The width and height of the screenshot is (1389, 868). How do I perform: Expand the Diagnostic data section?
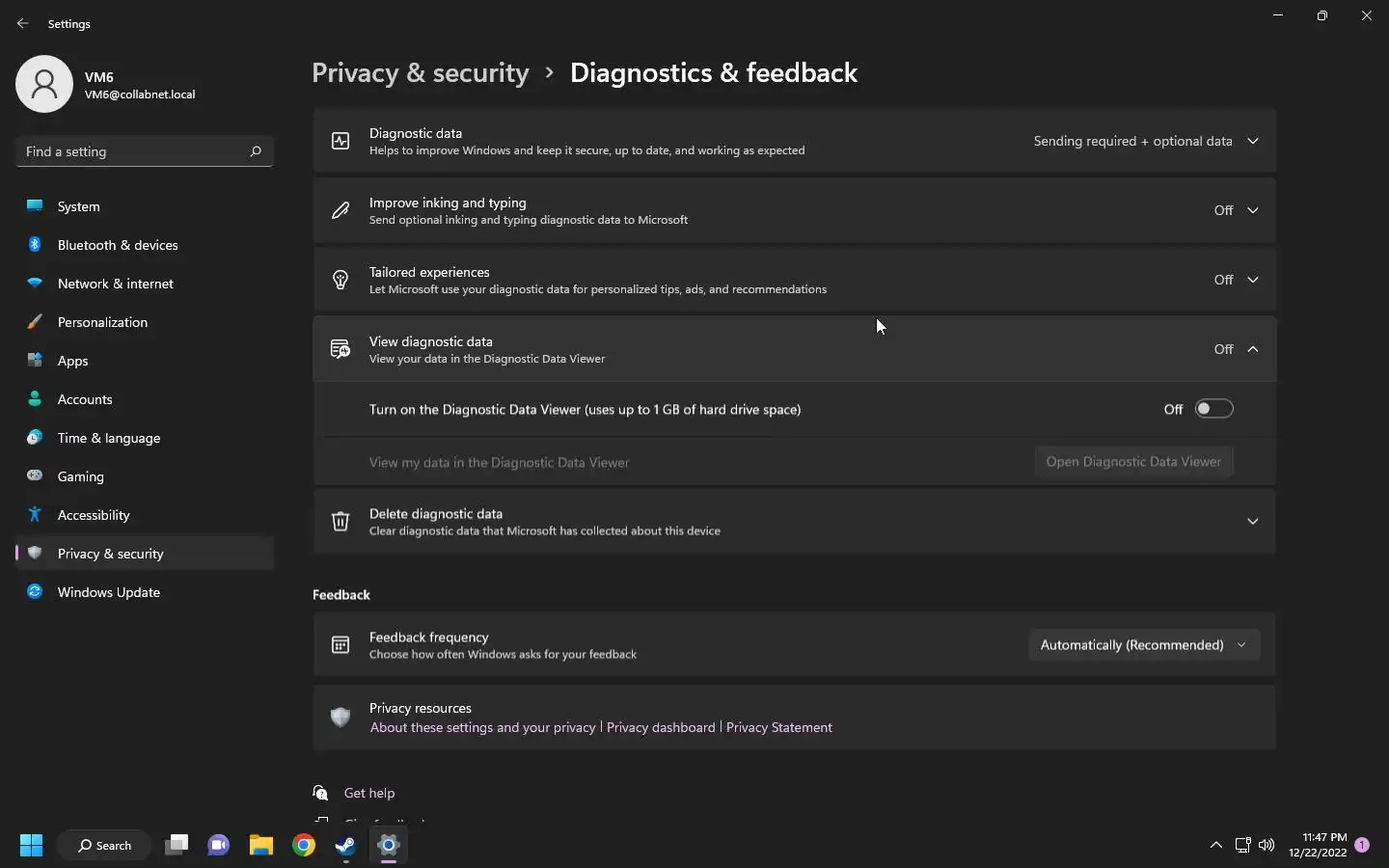[x=1252, y=141]
